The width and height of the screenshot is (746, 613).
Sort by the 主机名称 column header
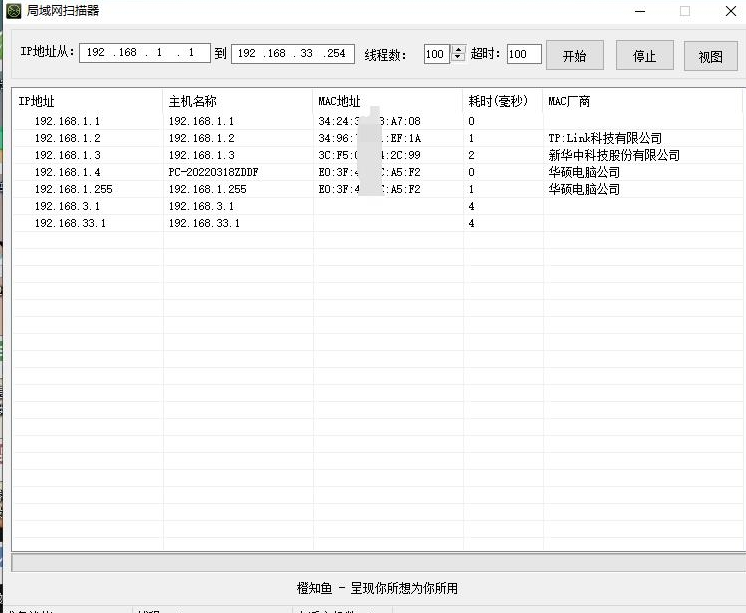point(237,101)
